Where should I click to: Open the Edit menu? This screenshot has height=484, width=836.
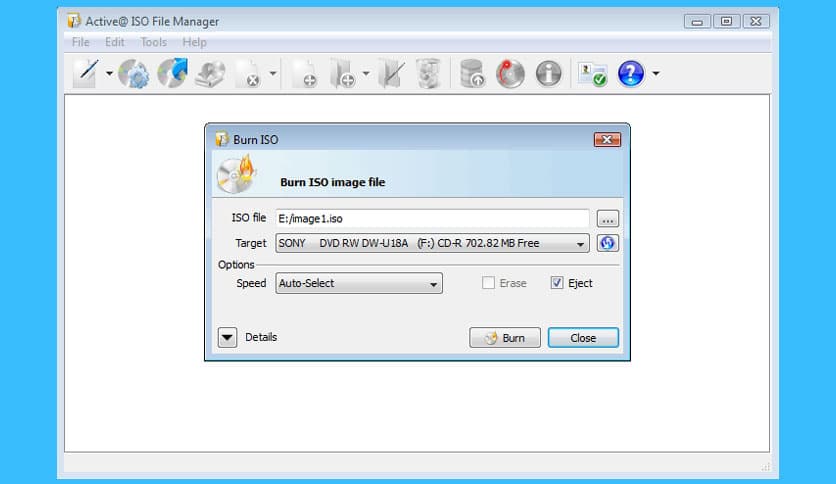coord(115,42)
